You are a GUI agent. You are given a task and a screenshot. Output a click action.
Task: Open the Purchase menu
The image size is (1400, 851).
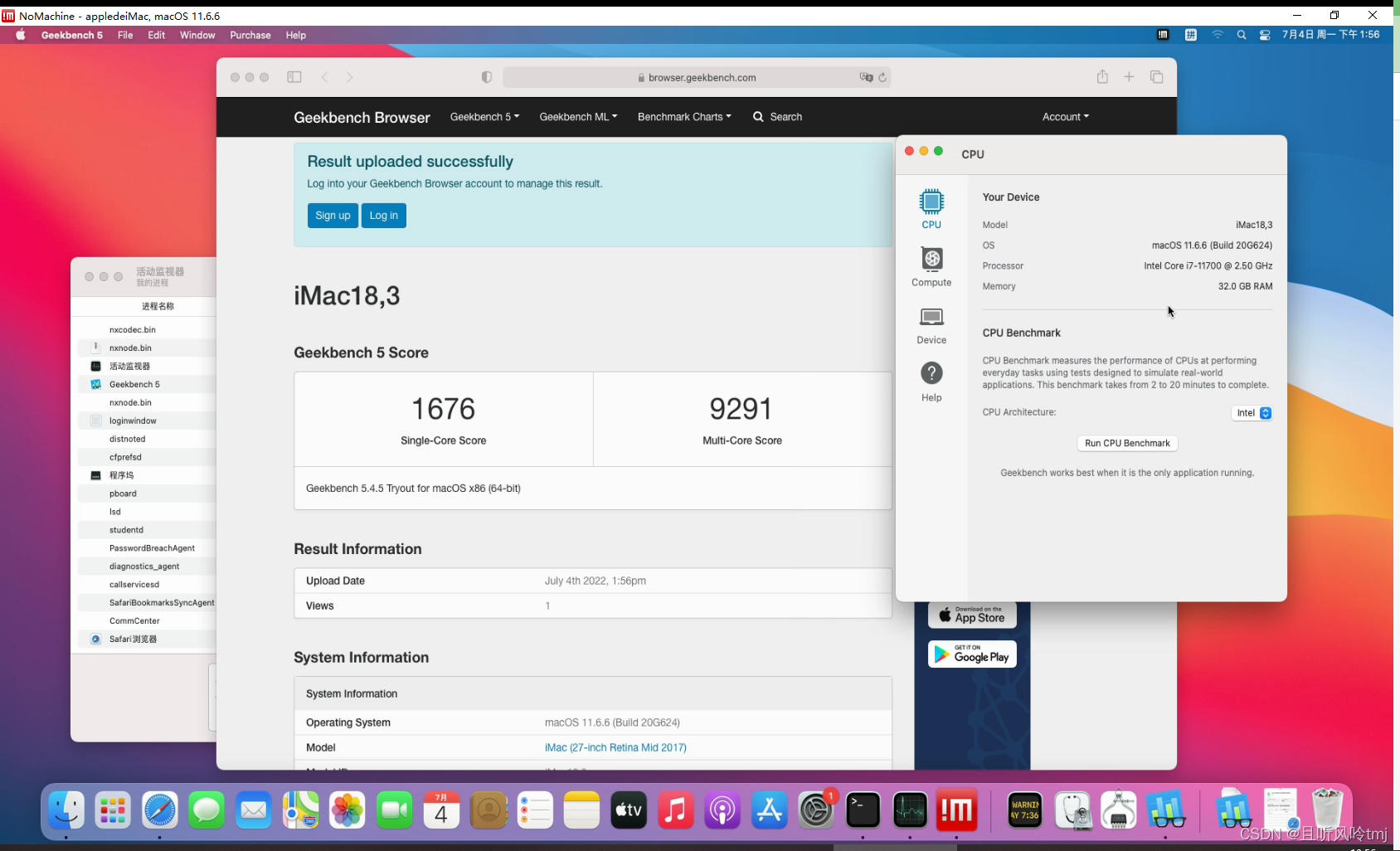click(250, 35)
